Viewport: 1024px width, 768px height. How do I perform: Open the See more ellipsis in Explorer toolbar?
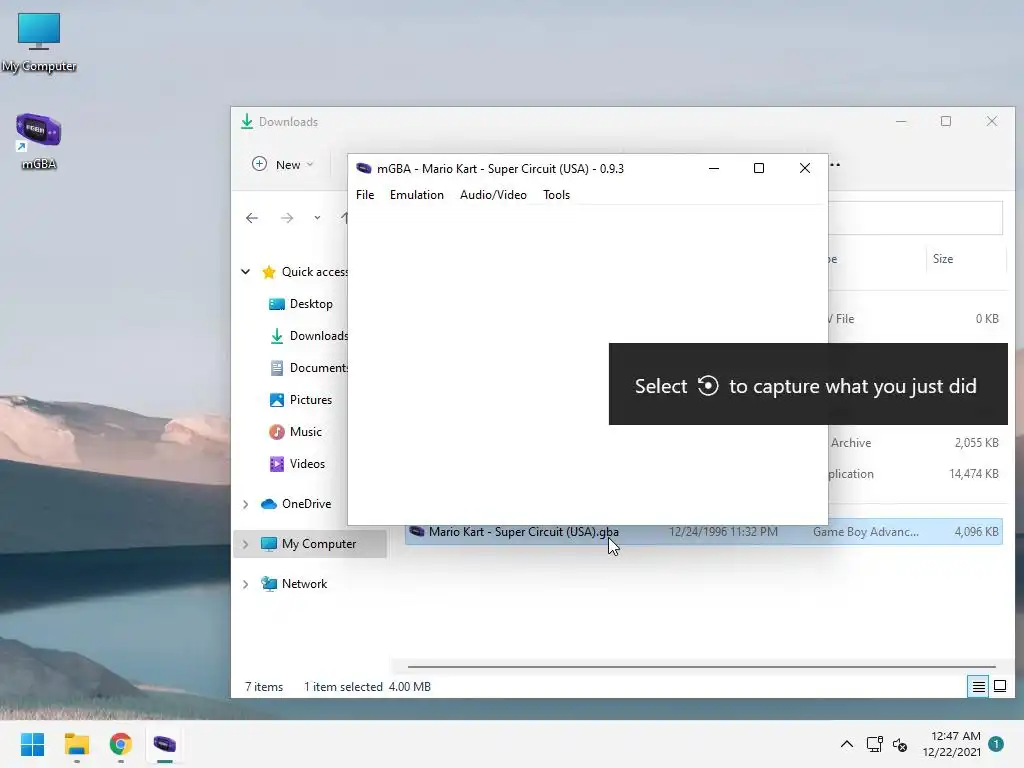pos(835,165)
